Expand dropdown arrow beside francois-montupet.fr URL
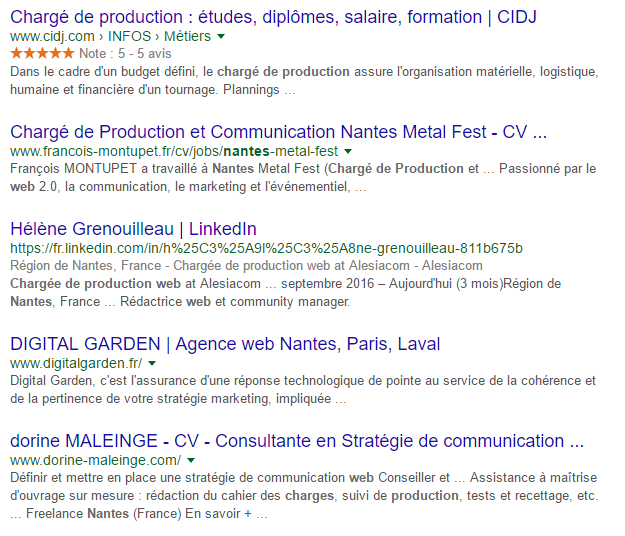 click(348, 151)
